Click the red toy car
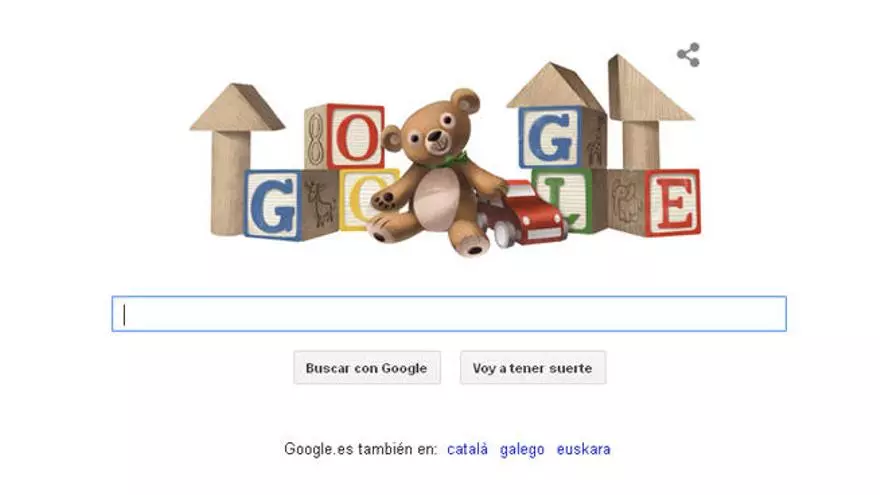This screenshot has height=495, width=880. [x=520, y=213]
